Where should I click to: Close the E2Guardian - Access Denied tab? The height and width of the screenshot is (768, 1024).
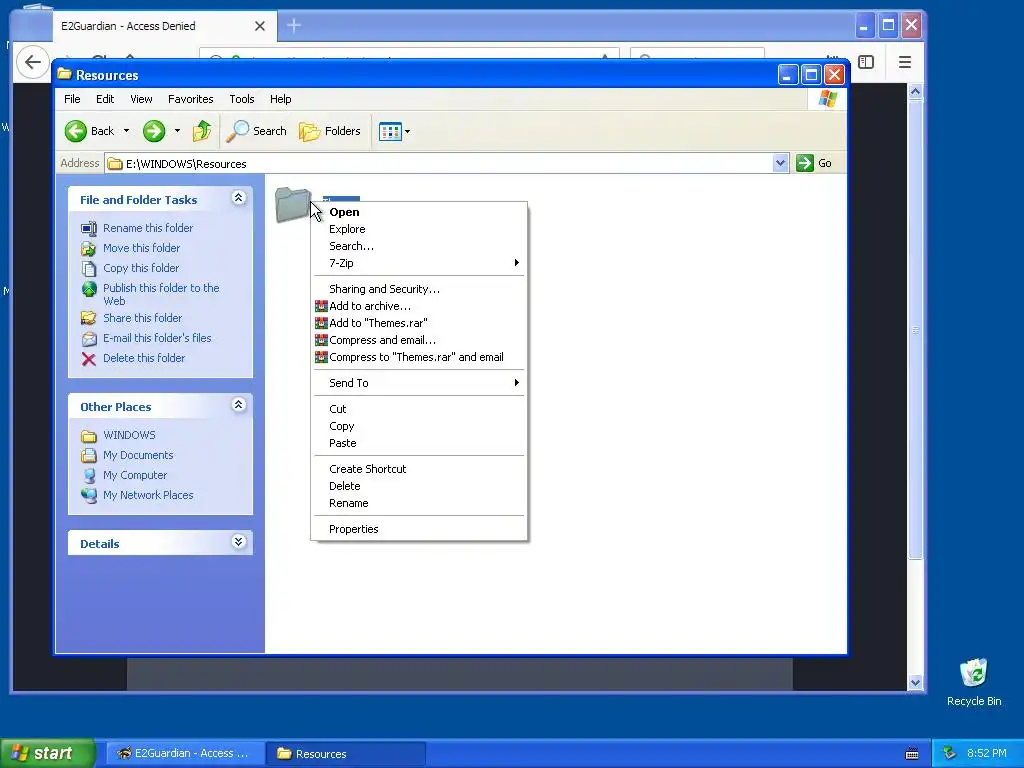260,26
